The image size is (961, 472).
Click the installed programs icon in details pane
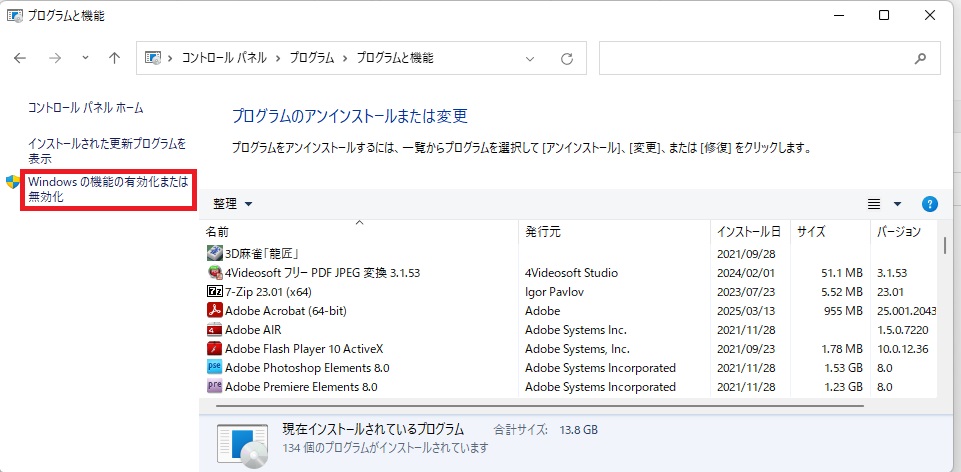243,446
